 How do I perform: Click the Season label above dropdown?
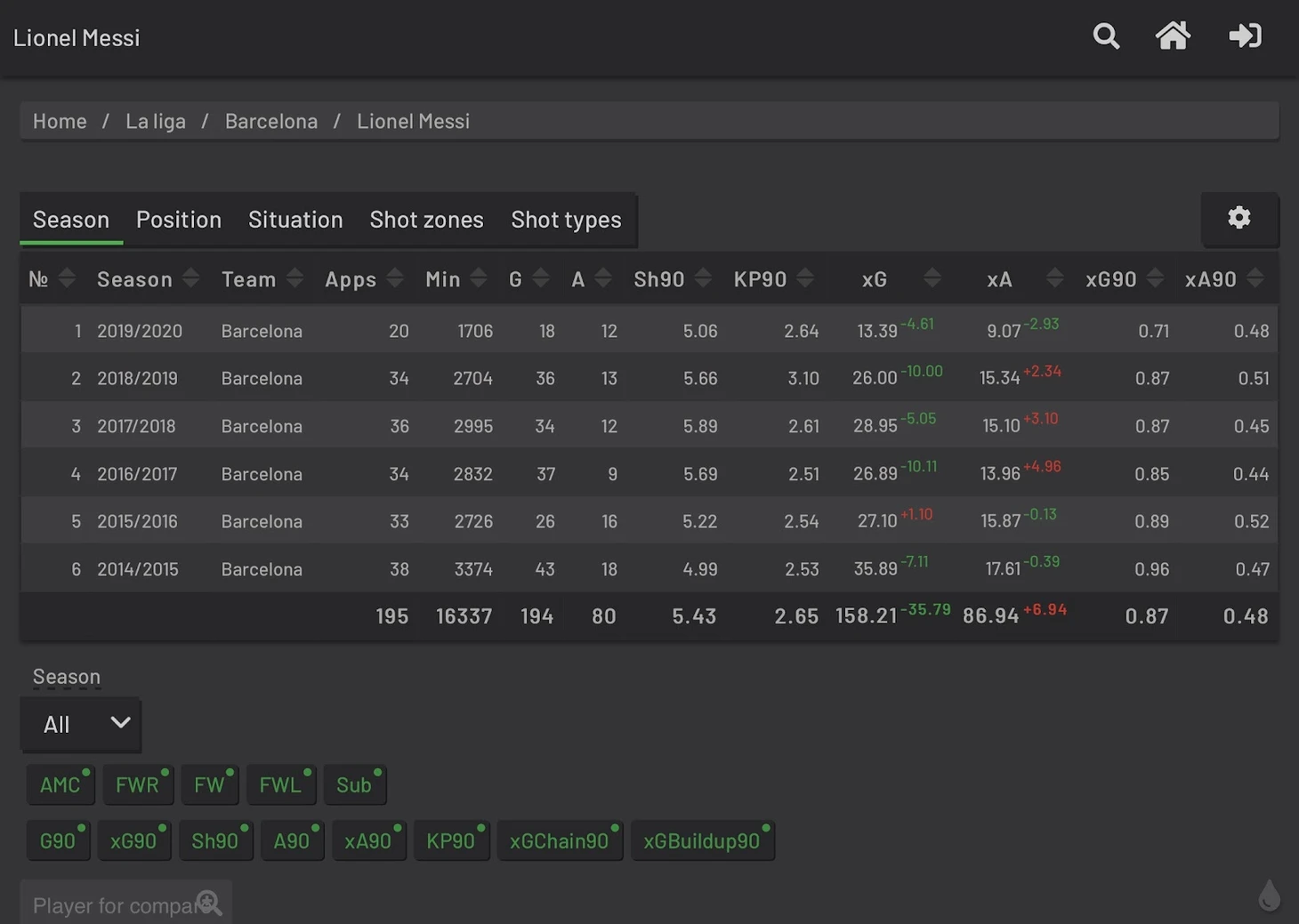pyautogui.click(x=67, y=677)
